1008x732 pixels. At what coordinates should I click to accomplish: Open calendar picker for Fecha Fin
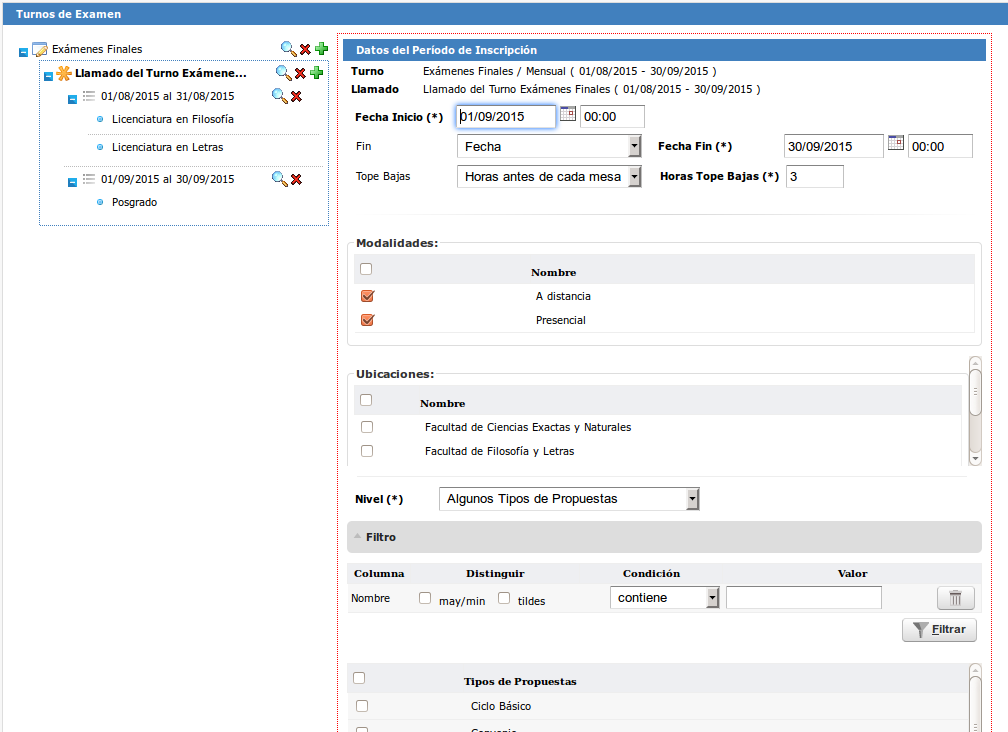click(x=896, y=143)
